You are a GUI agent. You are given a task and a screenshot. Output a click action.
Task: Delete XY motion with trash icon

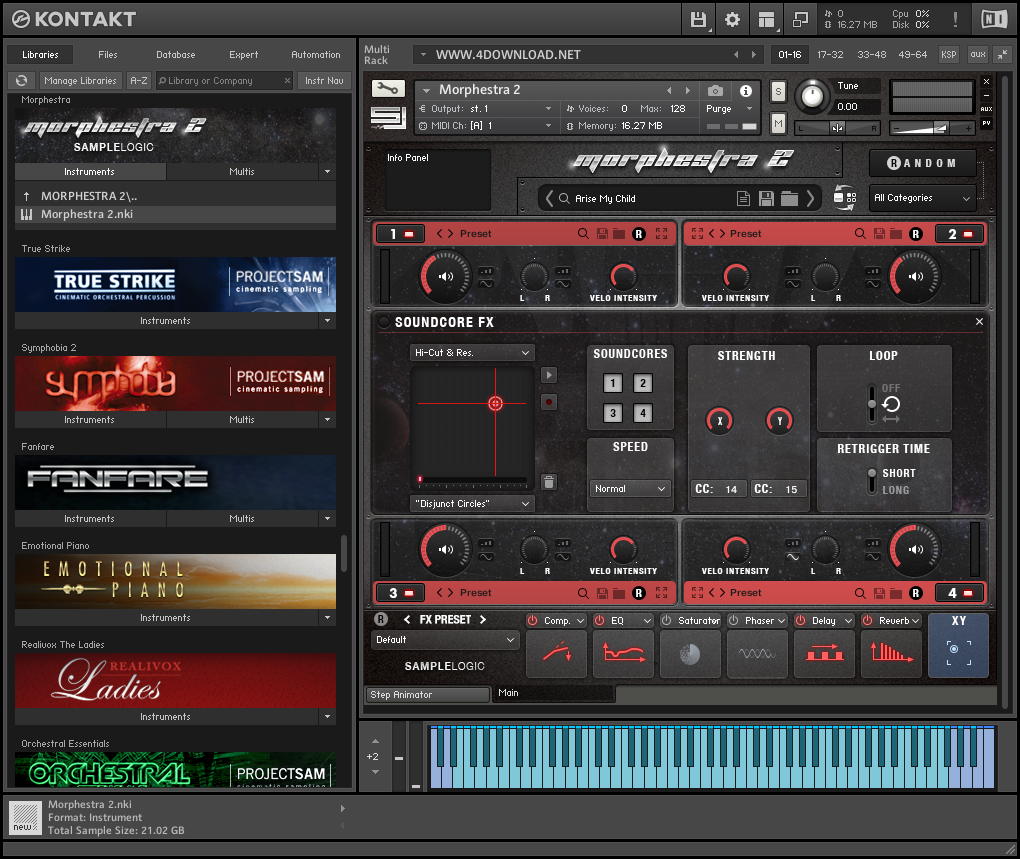[x=548, y=482]
